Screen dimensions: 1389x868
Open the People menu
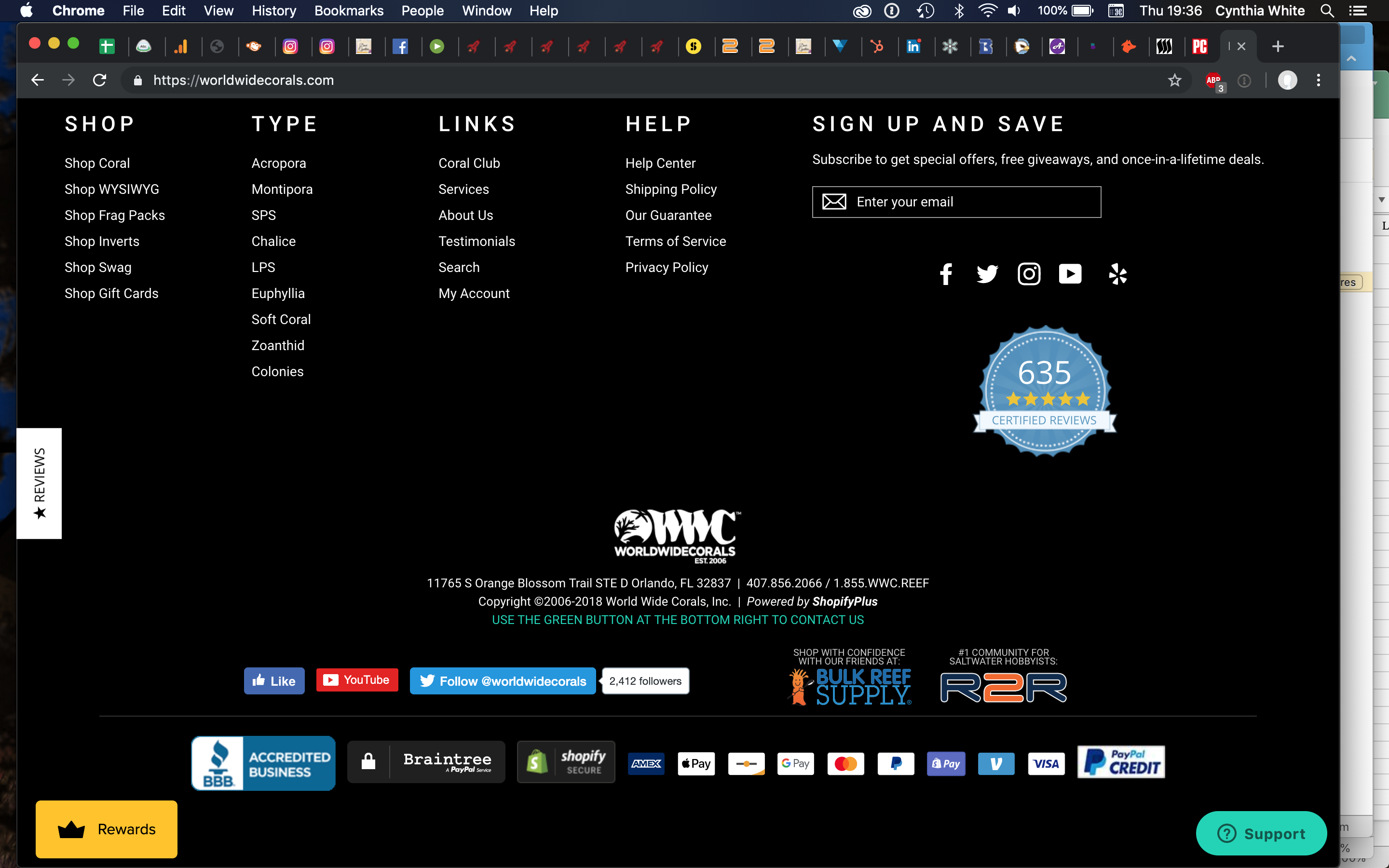click(x=422, y=10)
